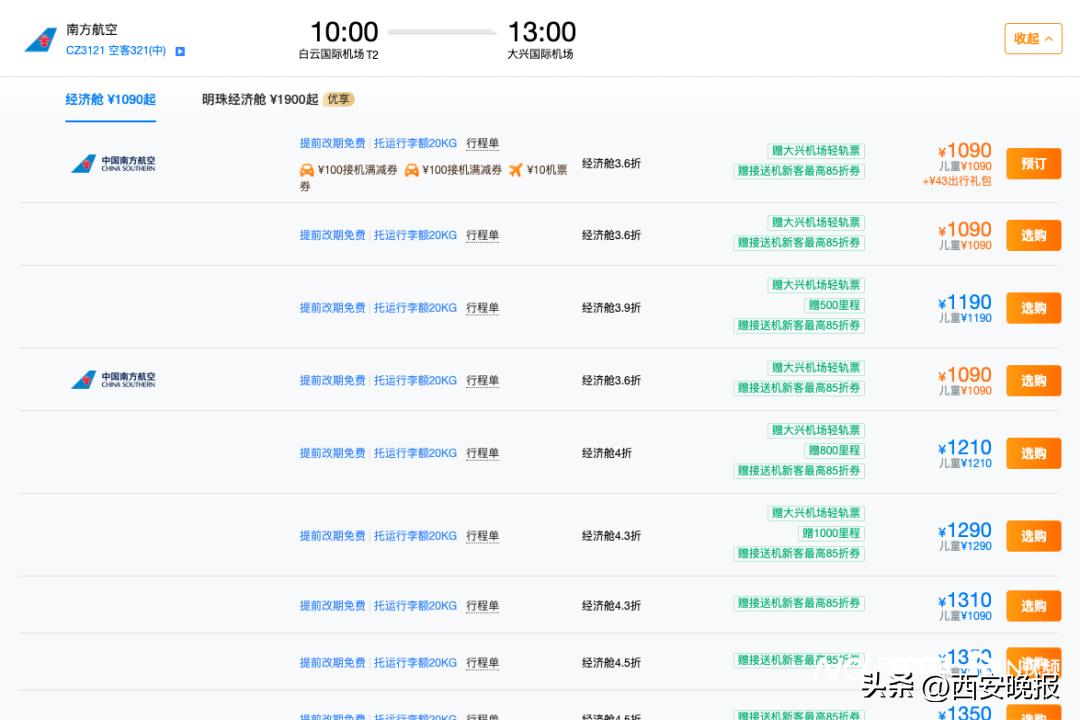Viewport: 1080px width, 720px height.
Task: Open flight details link CZ3121 空客321(中)
Action: (x=116, y=50)
